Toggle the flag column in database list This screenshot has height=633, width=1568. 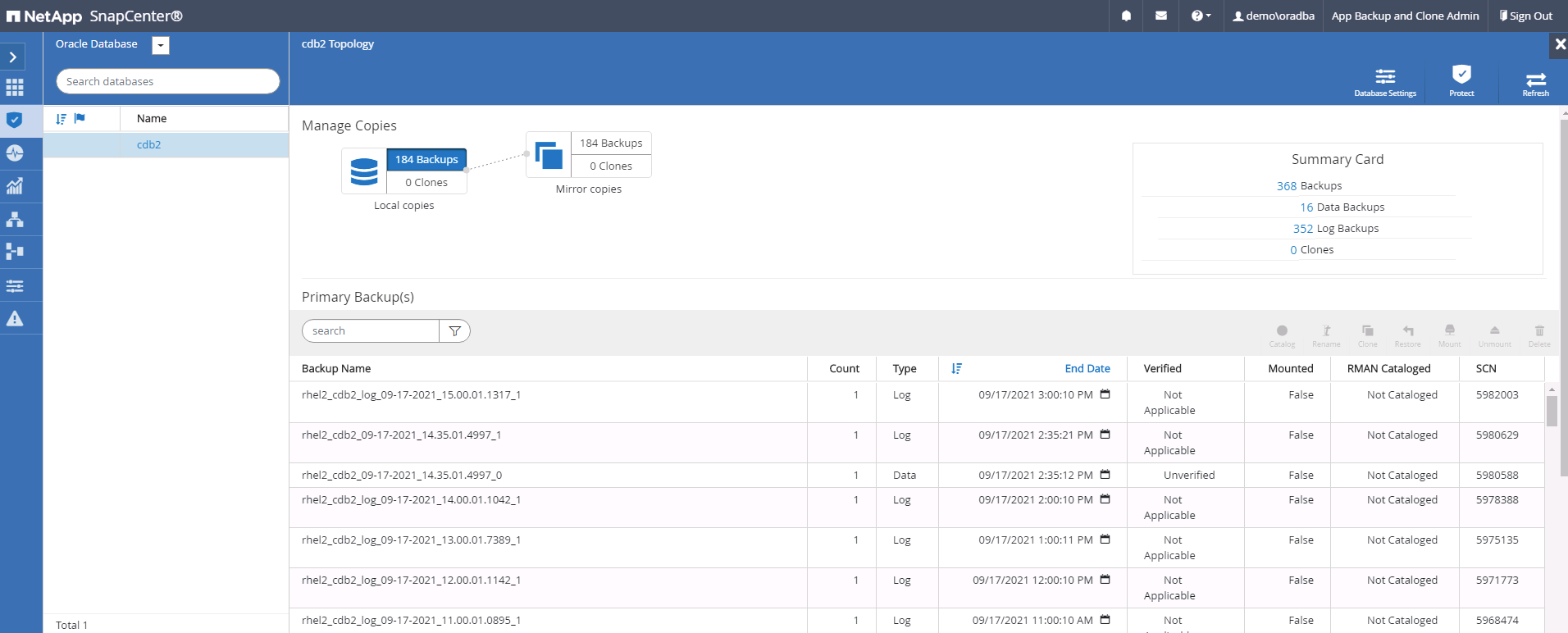(x=80, y=119)
